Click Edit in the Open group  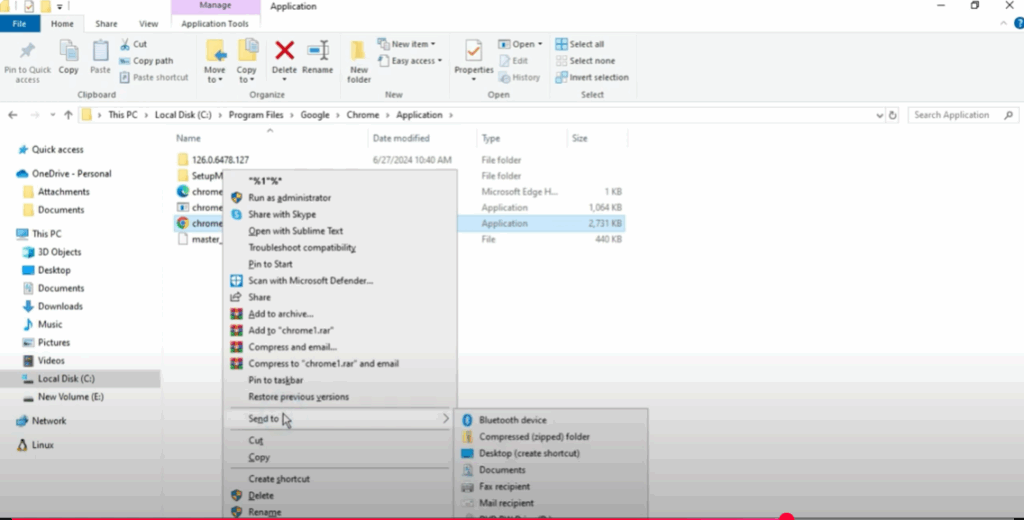point(513,61)
